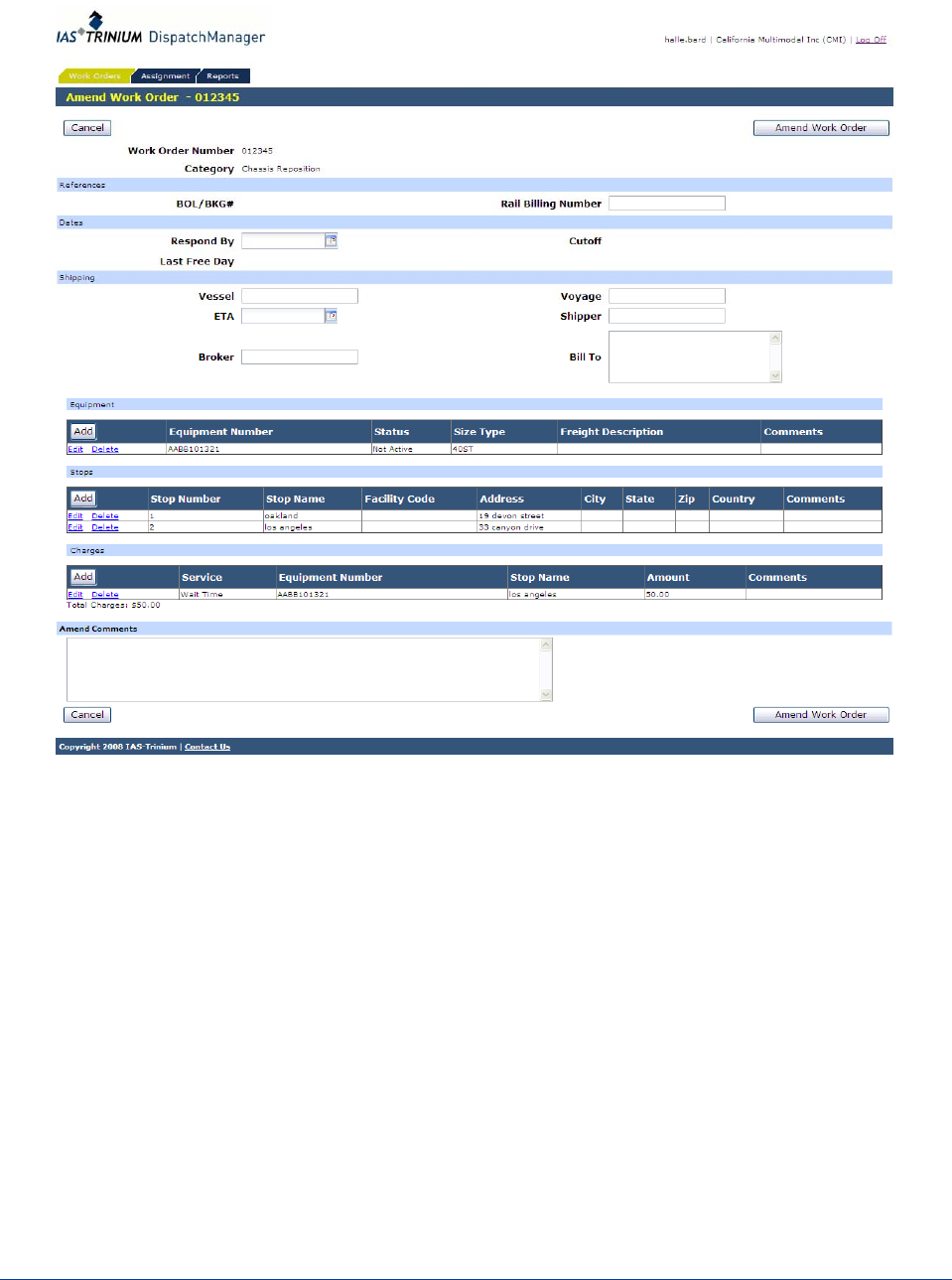Focus the Voyage input field
Viewport: 952px width, 1280px height.
point(667,296)
